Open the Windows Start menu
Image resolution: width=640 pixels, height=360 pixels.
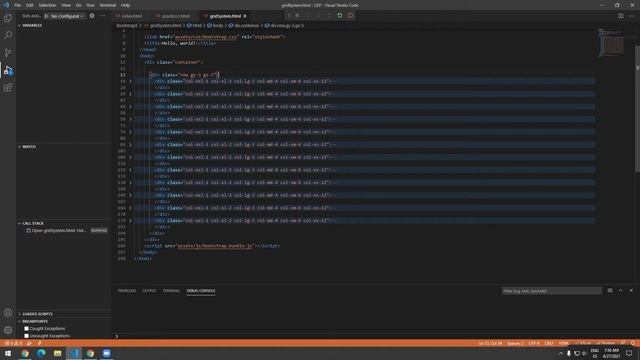click(8, 353)
